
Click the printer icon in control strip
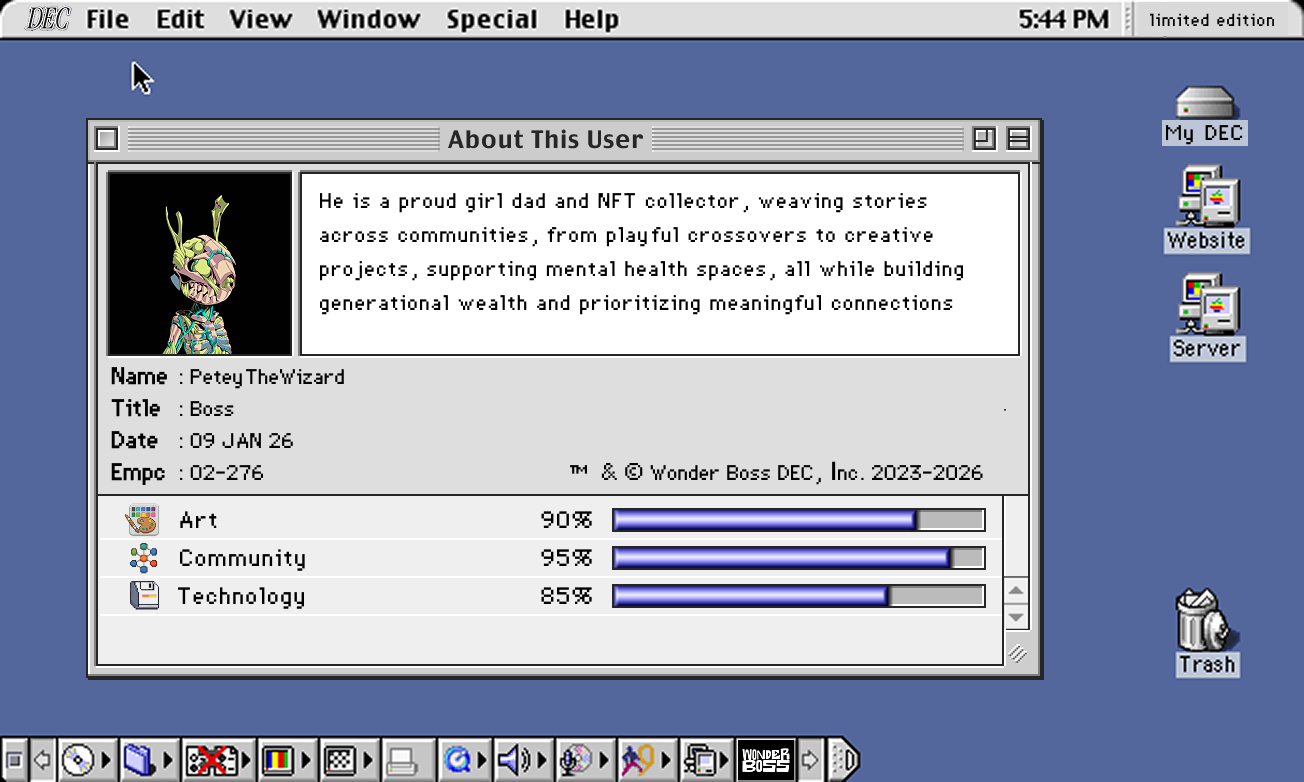402,760
